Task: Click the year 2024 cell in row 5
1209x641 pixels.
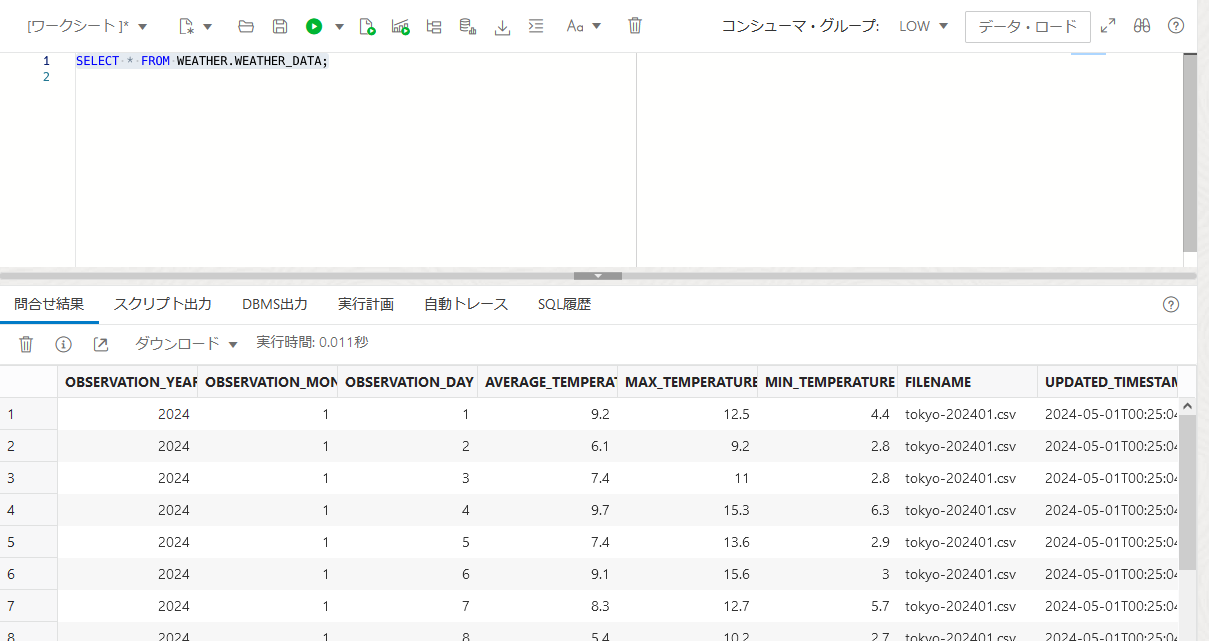Action: 127,542
